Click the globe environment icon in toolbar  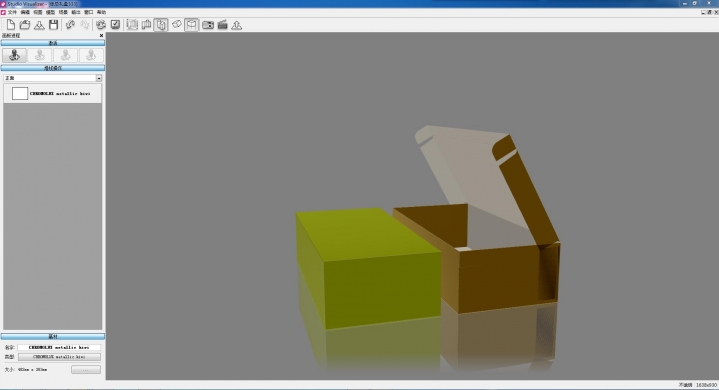[x=101, y=25]
